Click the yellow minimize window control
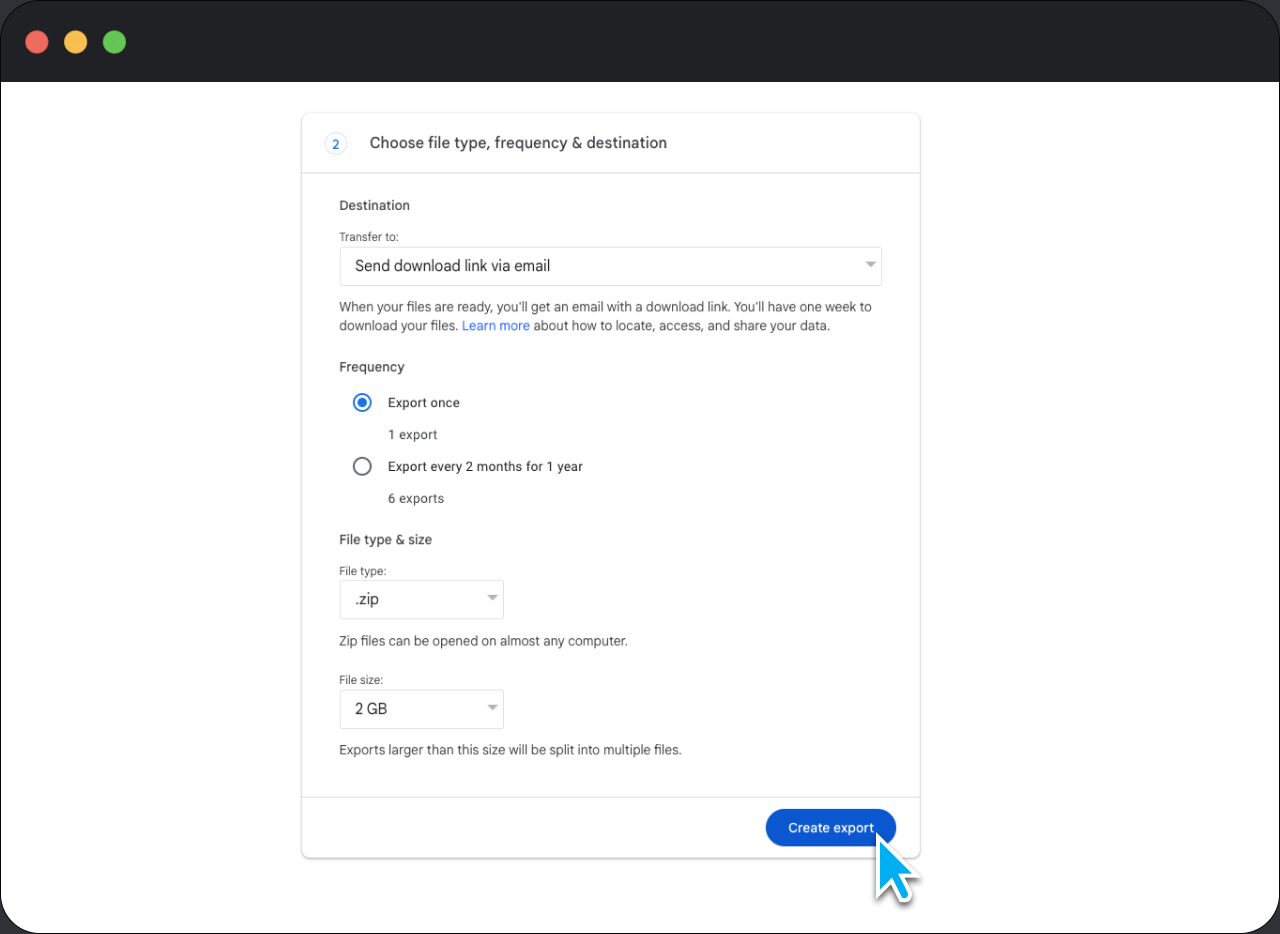Image resolution: width=1280 pixels, height=934 pixels. (75, 41)
